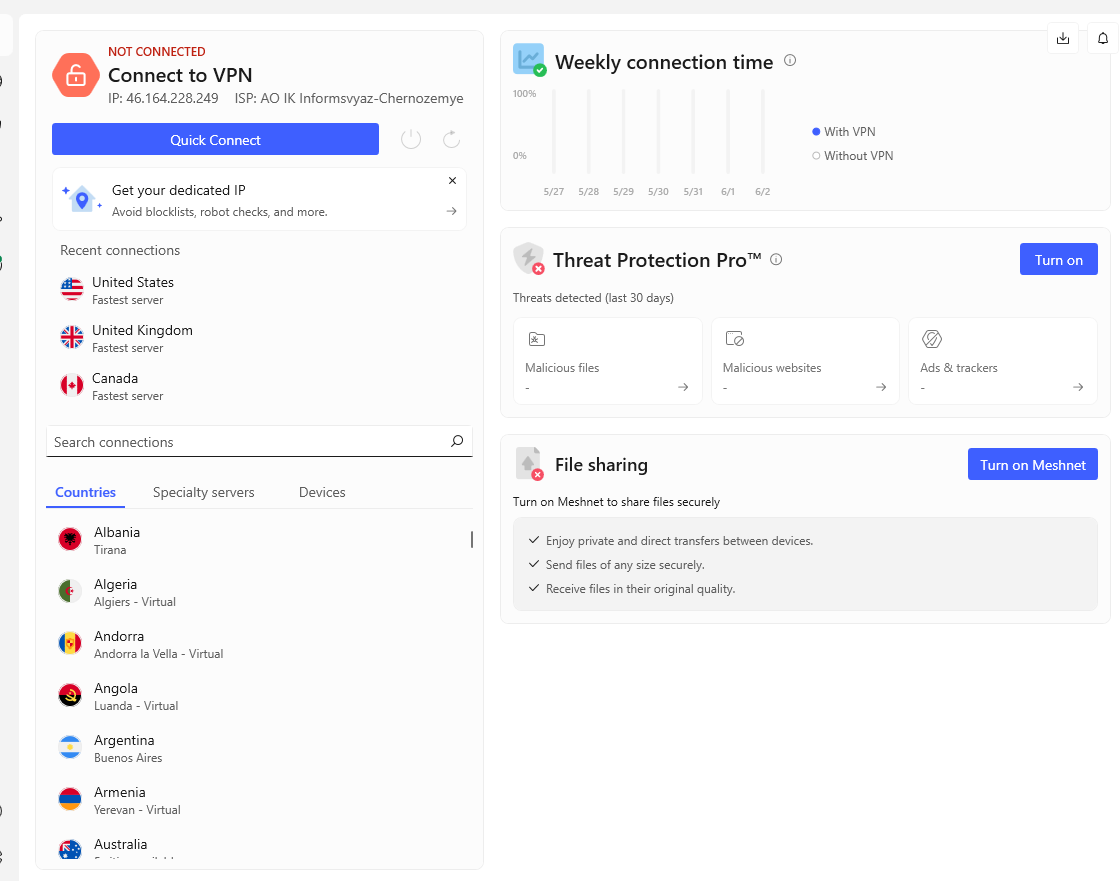Click File sharing document icon
Viewport: 1120px width, 881px height.
coord(529,464)
